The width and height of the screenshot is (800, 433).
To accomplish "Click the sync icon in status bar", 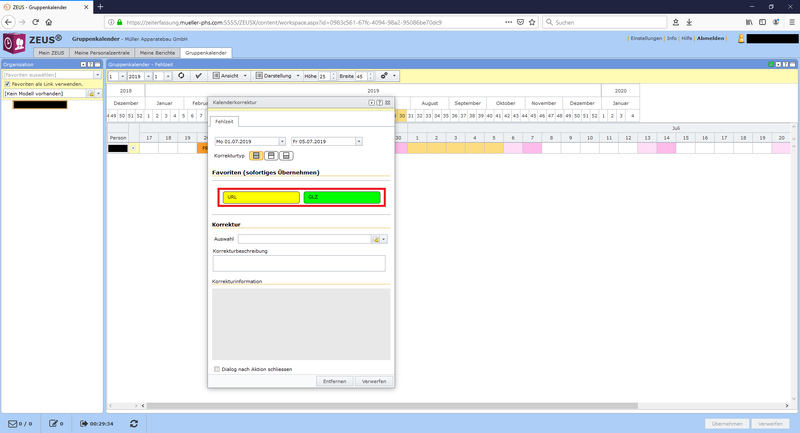I will tap(134, 424).
